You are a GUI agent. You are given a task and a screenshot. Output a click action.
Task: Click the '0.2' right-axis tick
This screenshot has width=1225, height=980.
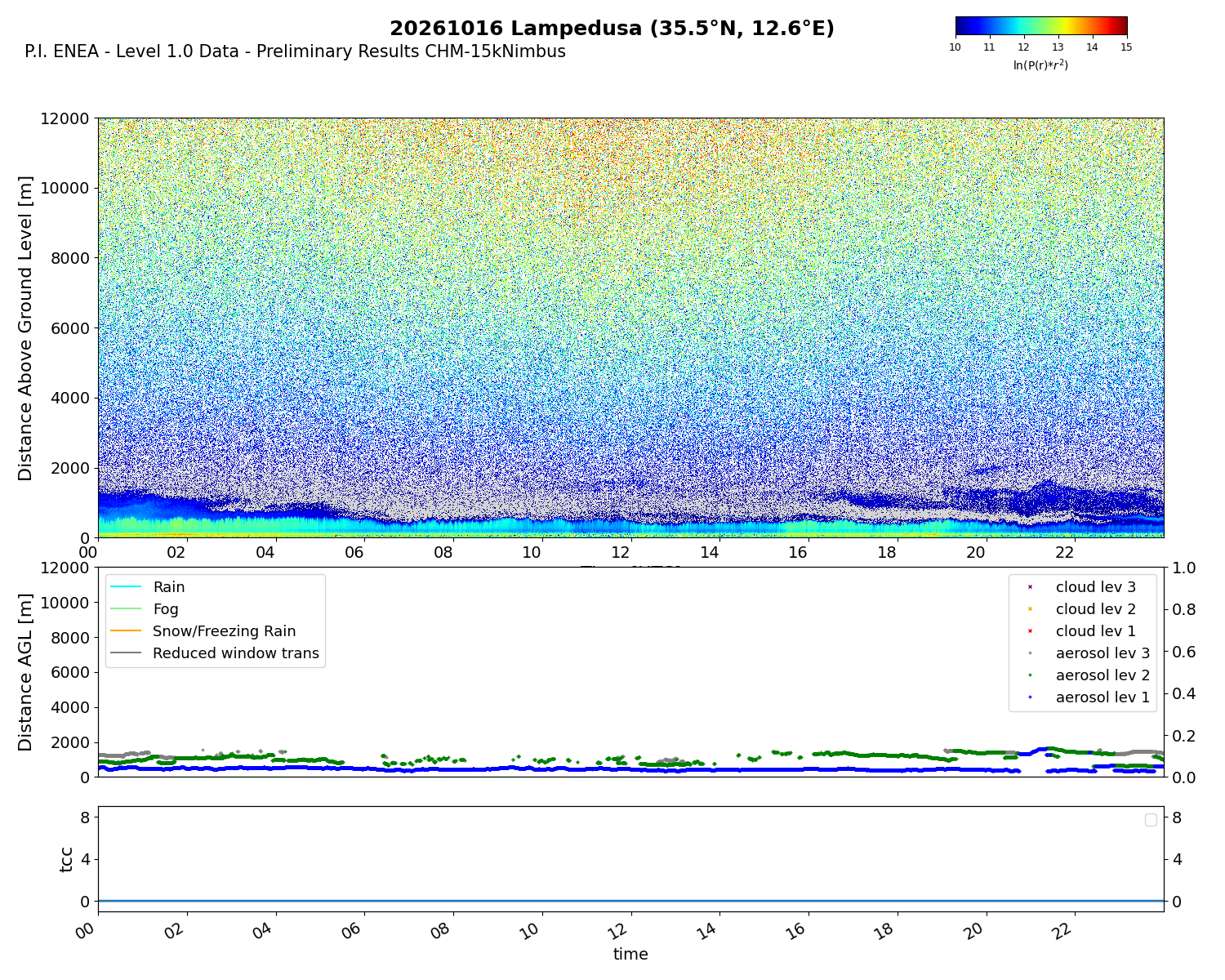coord(1184,735)
